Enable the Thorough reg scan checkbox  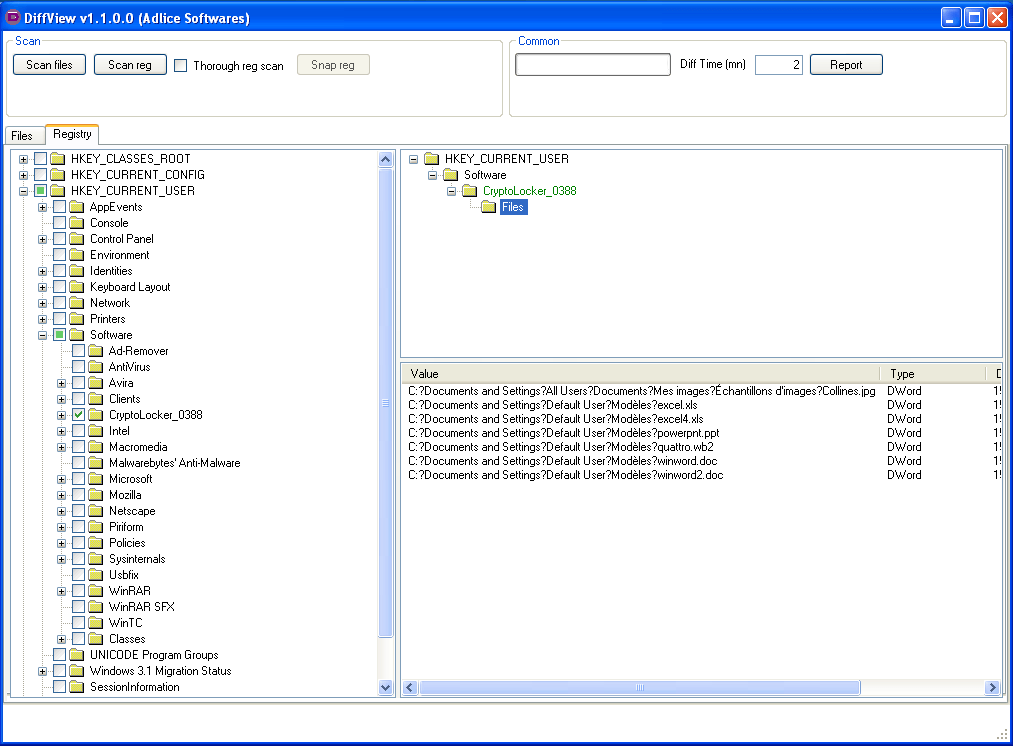pyautogui.click(x=181, y=66)
